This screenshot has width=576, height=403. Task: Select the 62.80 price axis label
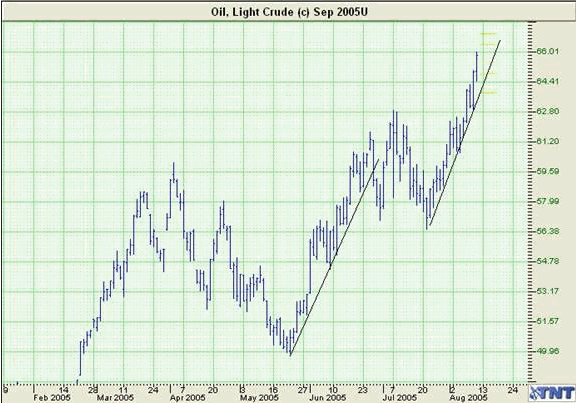pos(548,111)
